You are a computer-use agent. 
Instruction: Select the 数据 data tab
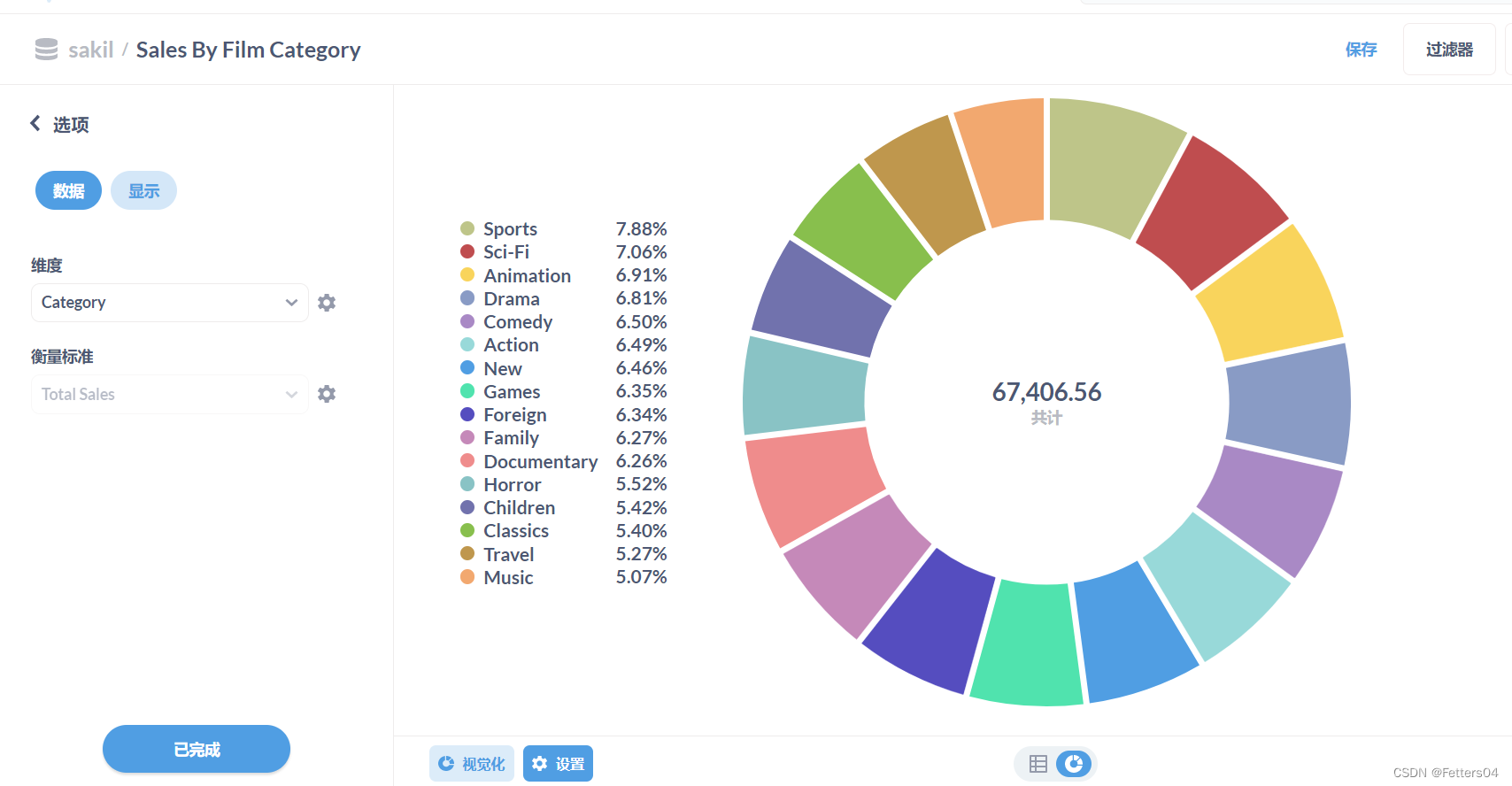(x=68, y=190)
